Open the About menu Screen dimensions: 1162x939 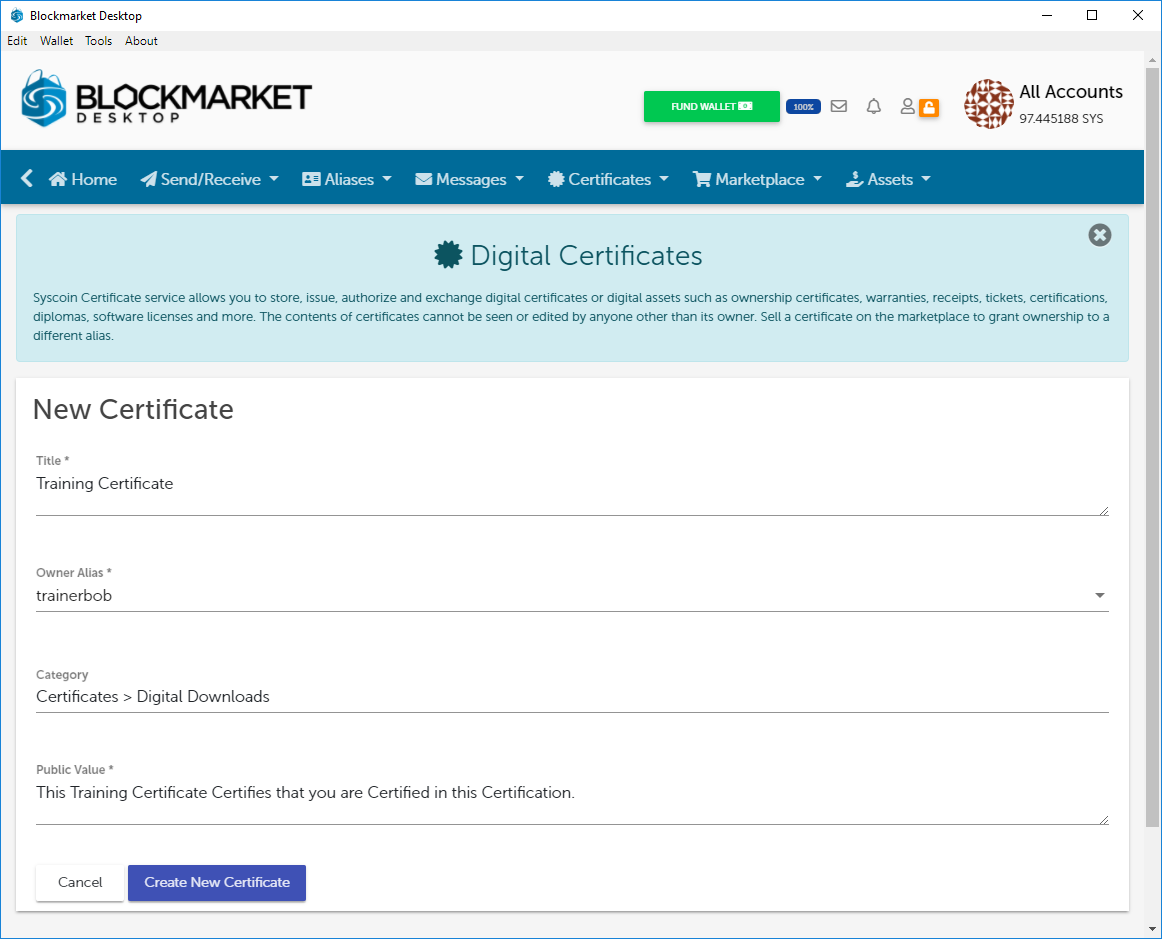[x=141, y=41]
